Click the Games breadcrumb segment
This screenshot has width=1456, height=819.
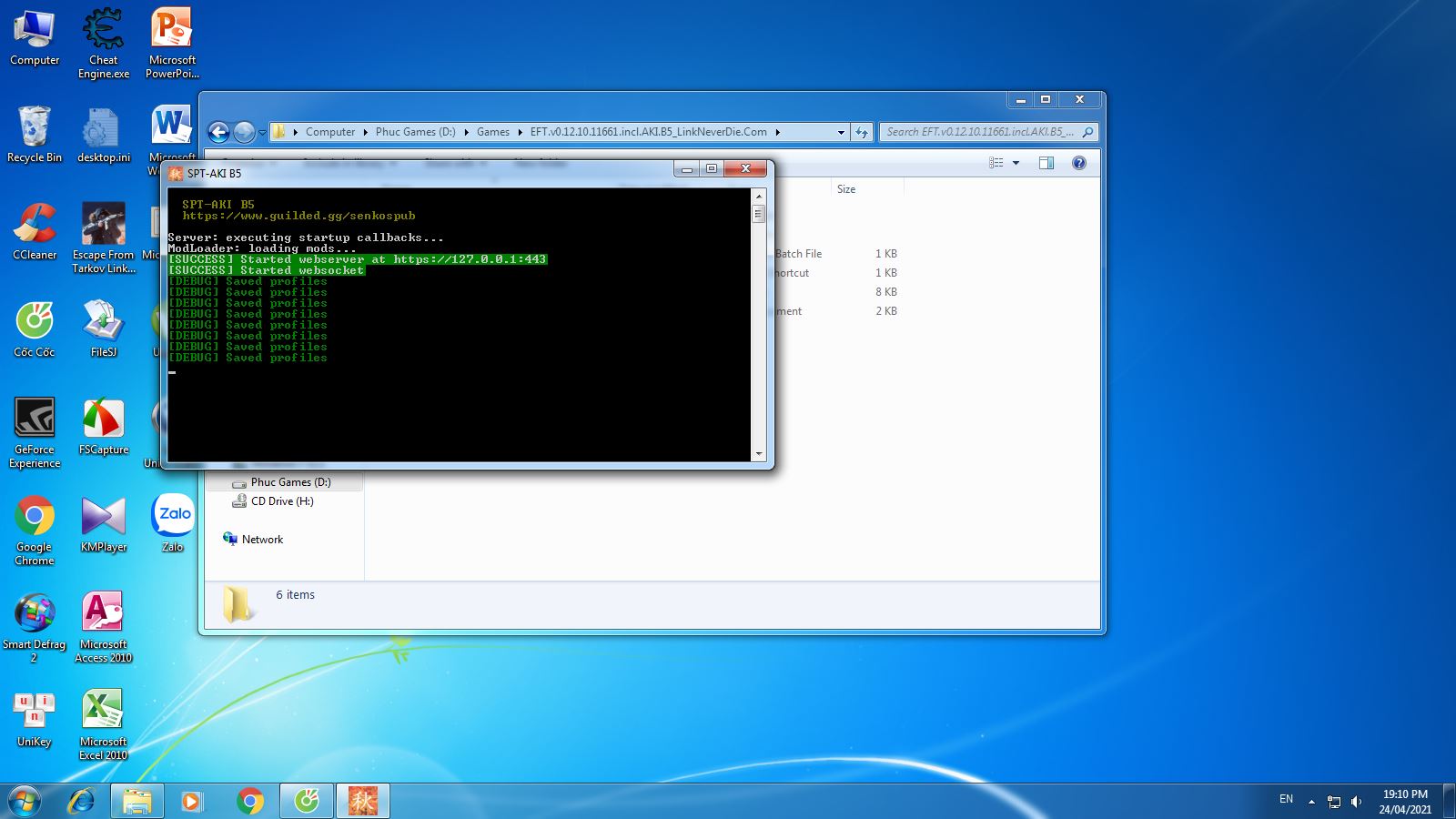(493, 132)
